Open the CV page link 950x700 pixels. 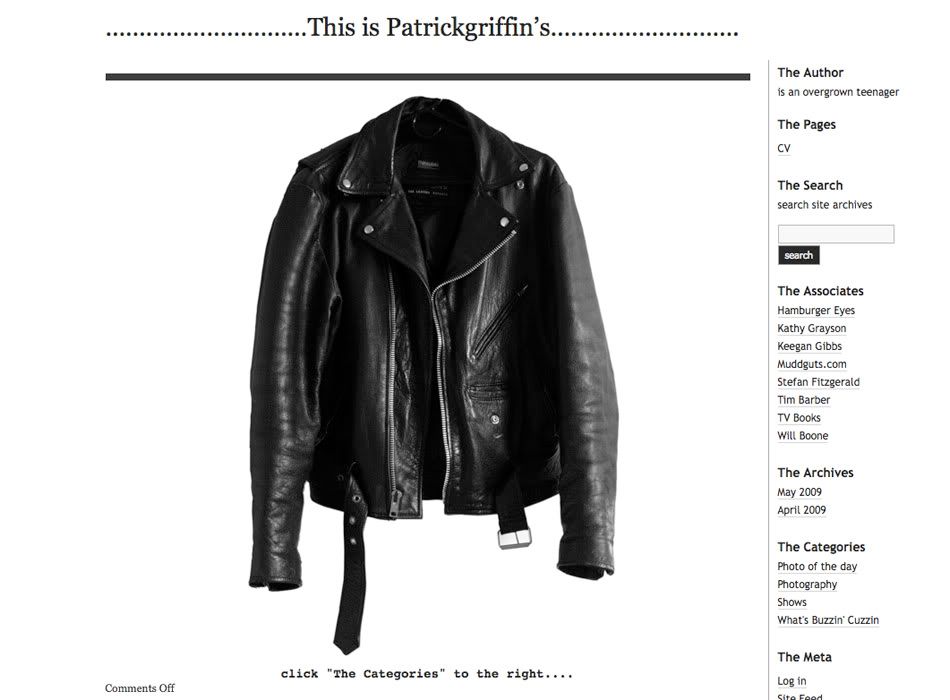coord(783,148)
